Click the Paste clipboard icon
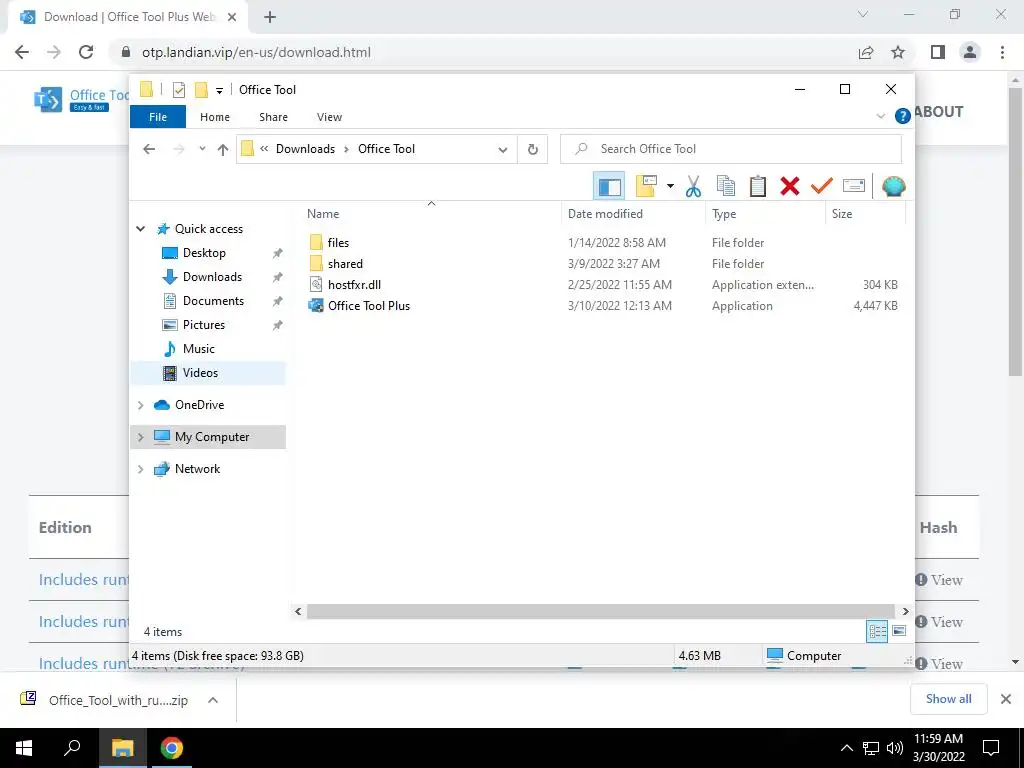1024x768 pixels. (758, 186)
